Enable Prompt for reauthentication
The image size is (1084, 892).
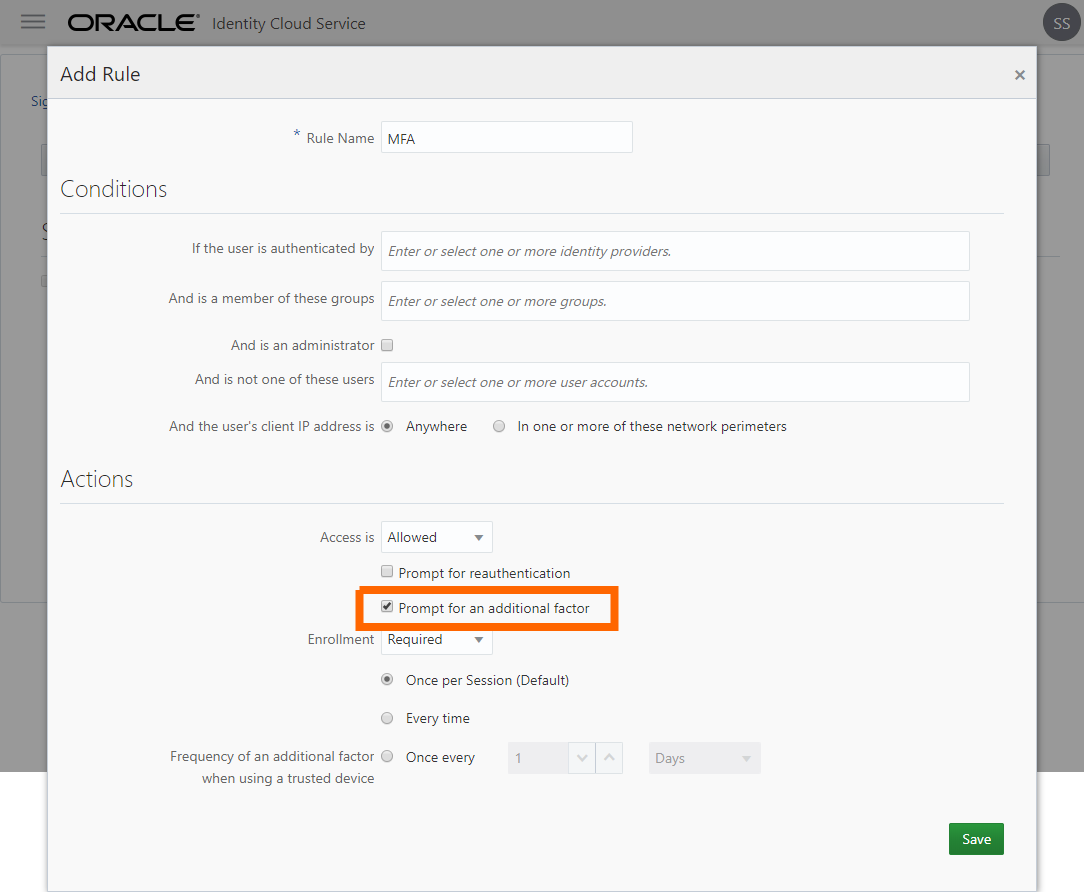pos(387,572)
